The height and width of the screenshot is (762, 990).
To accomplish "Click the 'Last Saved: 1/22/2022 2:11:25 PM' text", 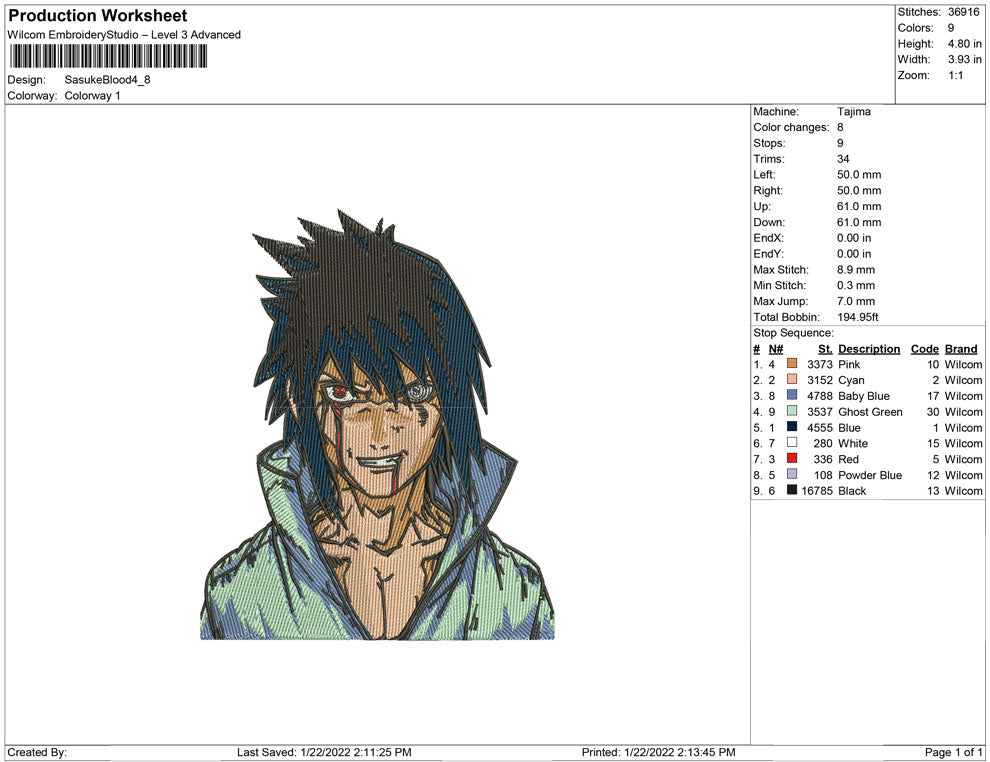I will (x=324, y=752).
